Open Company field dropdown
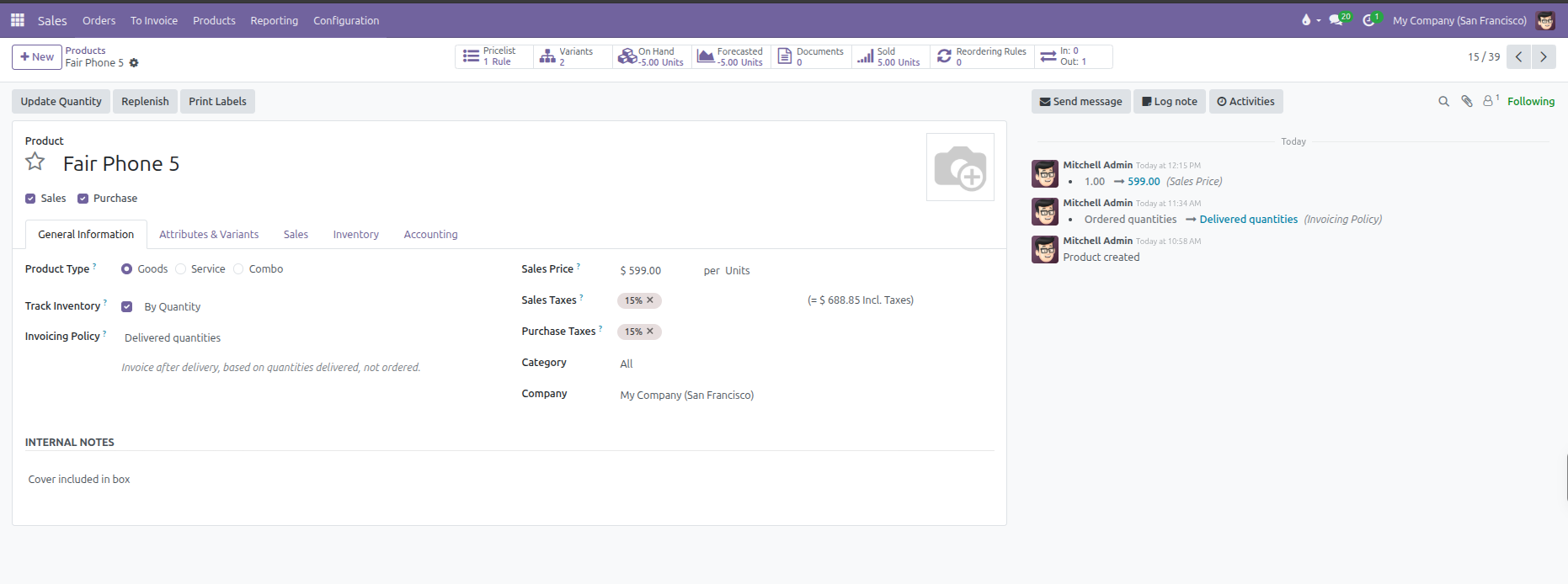The width and height of the screenshot is (1568, 584). pos(807,395)
